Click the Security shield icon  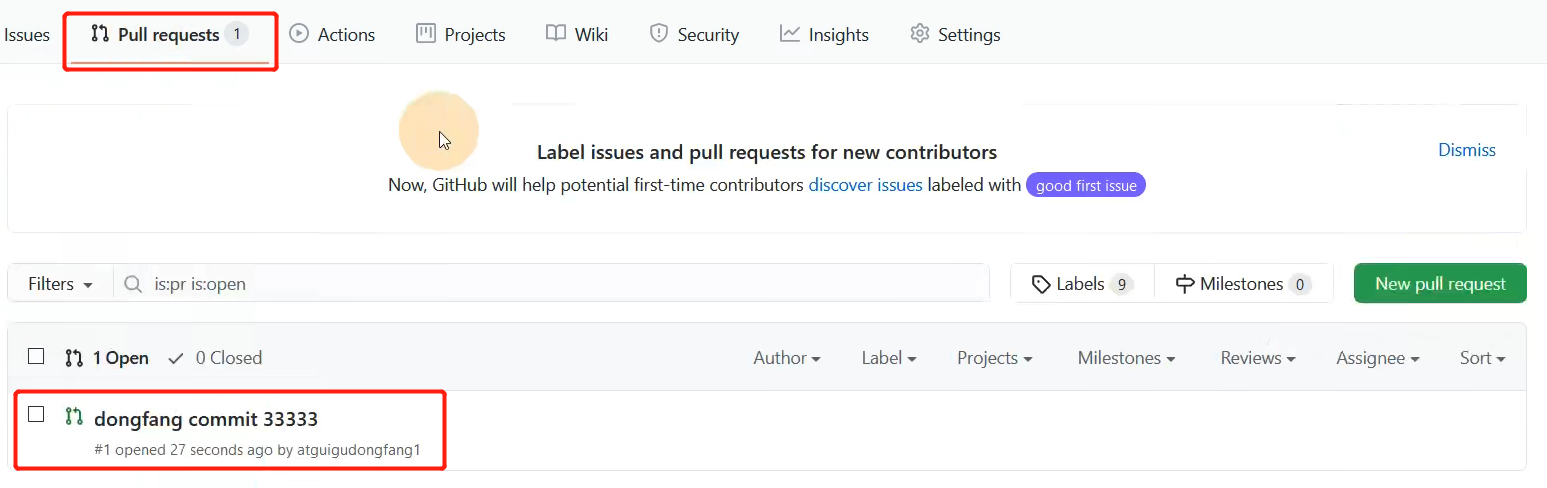658,33
